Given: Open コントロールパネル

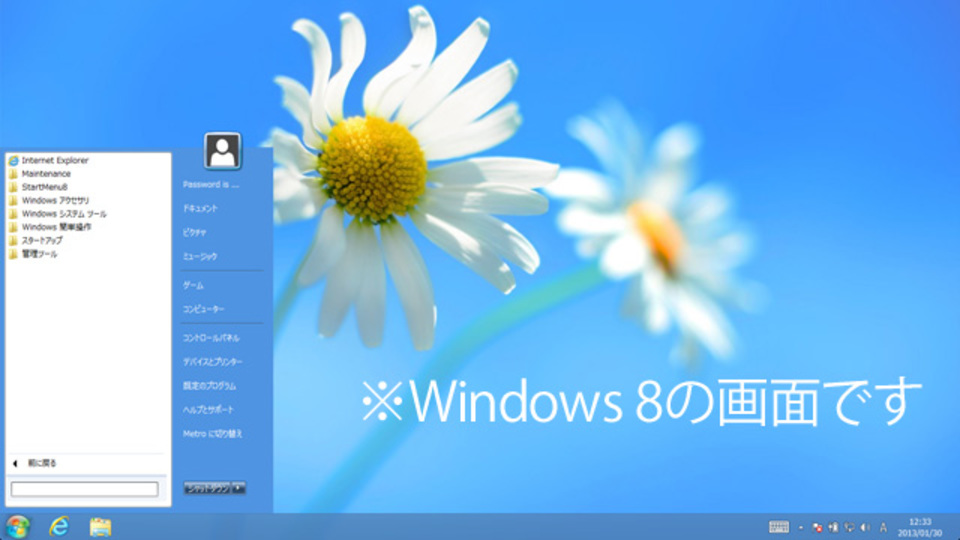Looking at the screenshot, I should pyautogui.click(x=211, y=338).
